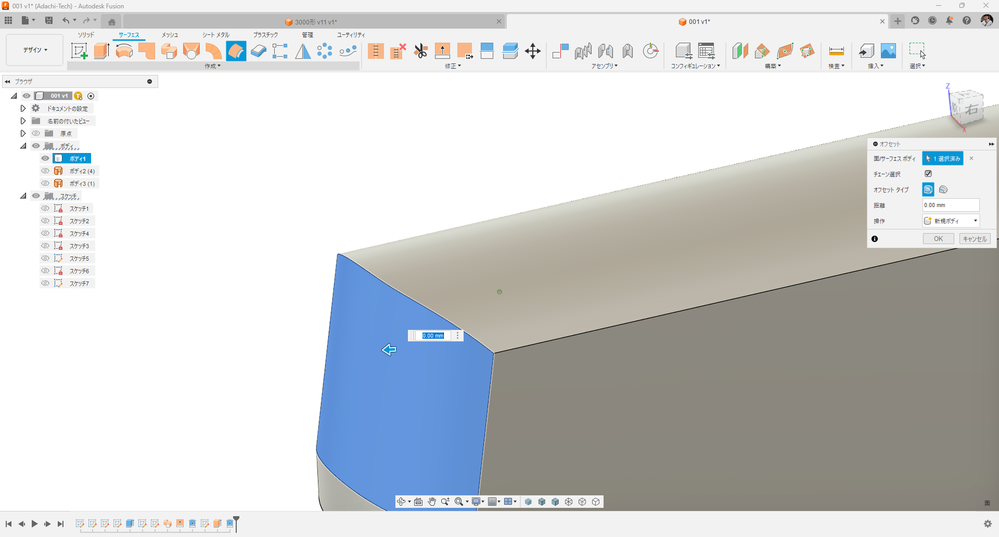999x537 pixels.
Task: Click the Pan hand navigation tool
Action: pos(432,502)
